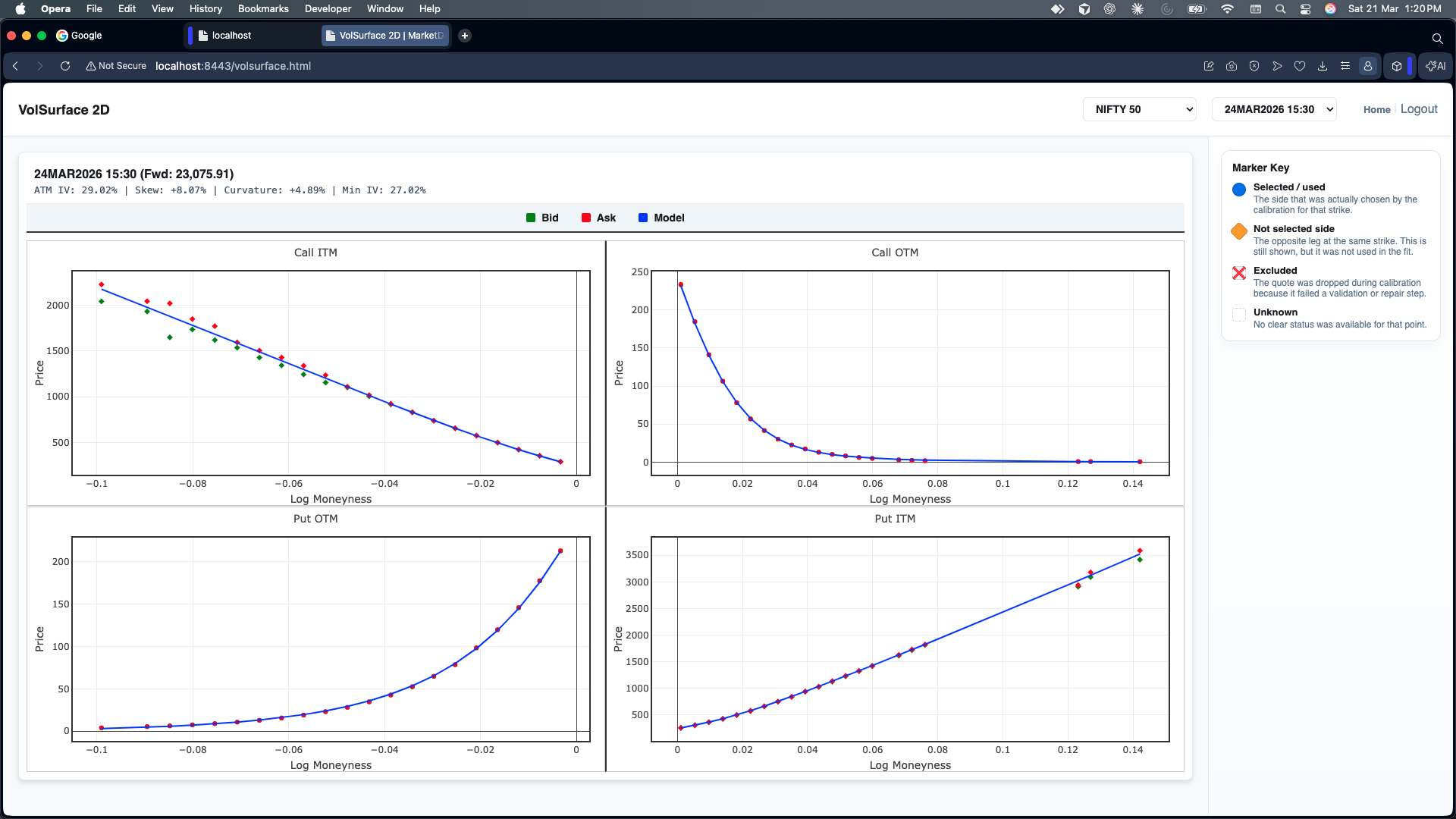This screenshot has width=1456, height=819.
Task: Click the Logout link
Action: (1418, 109)
